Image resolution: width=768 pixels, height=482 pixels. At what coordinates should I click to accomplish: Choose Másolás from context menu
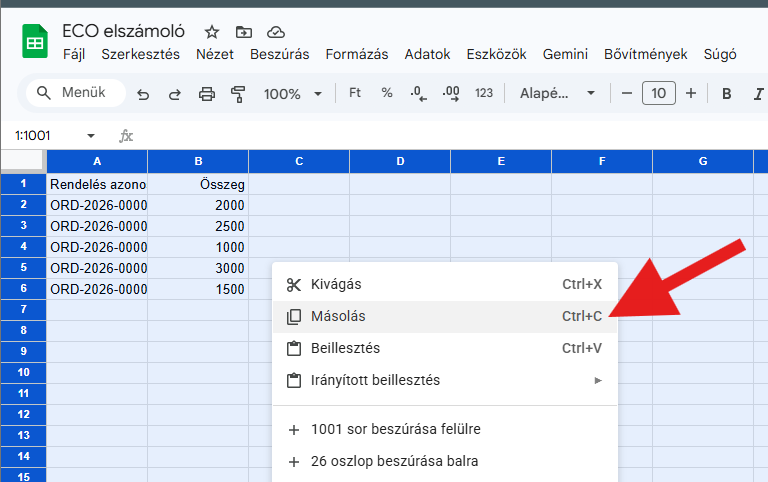pyautogui.click(x=338, y=316)
